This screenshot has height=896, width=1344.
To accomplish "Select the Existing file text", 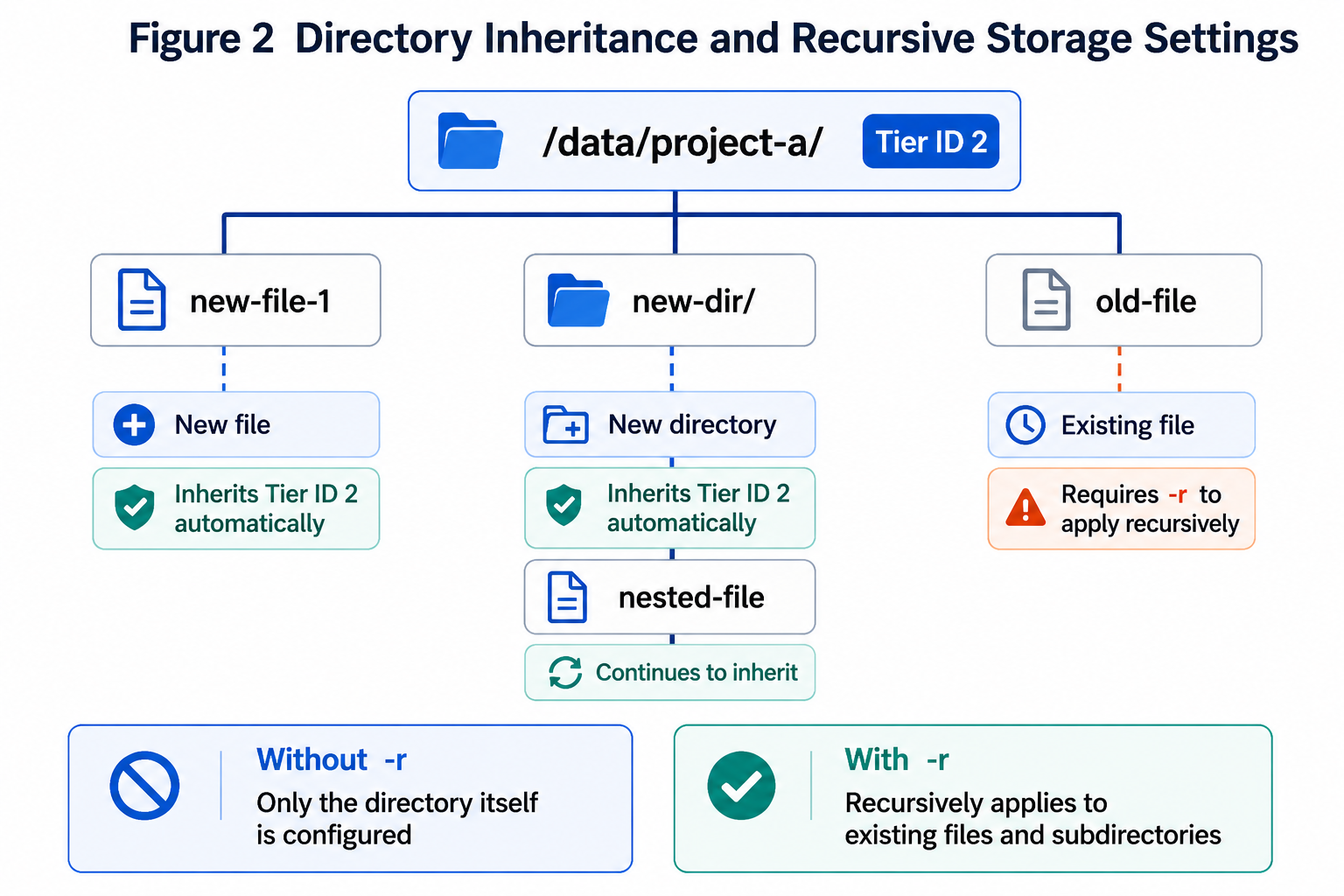I will (1128, 426).
